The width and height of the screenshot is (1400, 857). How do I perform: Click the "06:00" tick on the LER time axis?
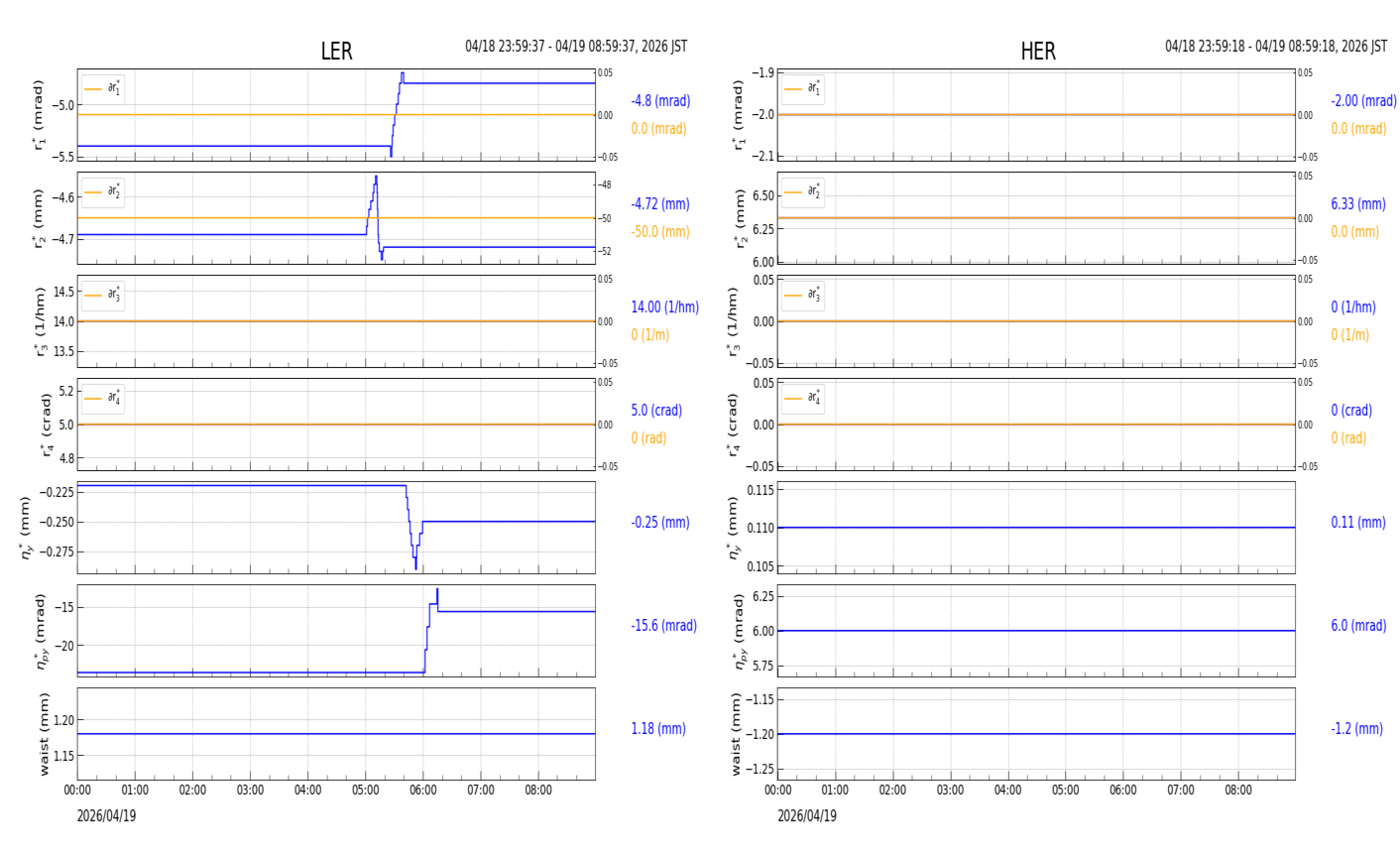point(423,791)
